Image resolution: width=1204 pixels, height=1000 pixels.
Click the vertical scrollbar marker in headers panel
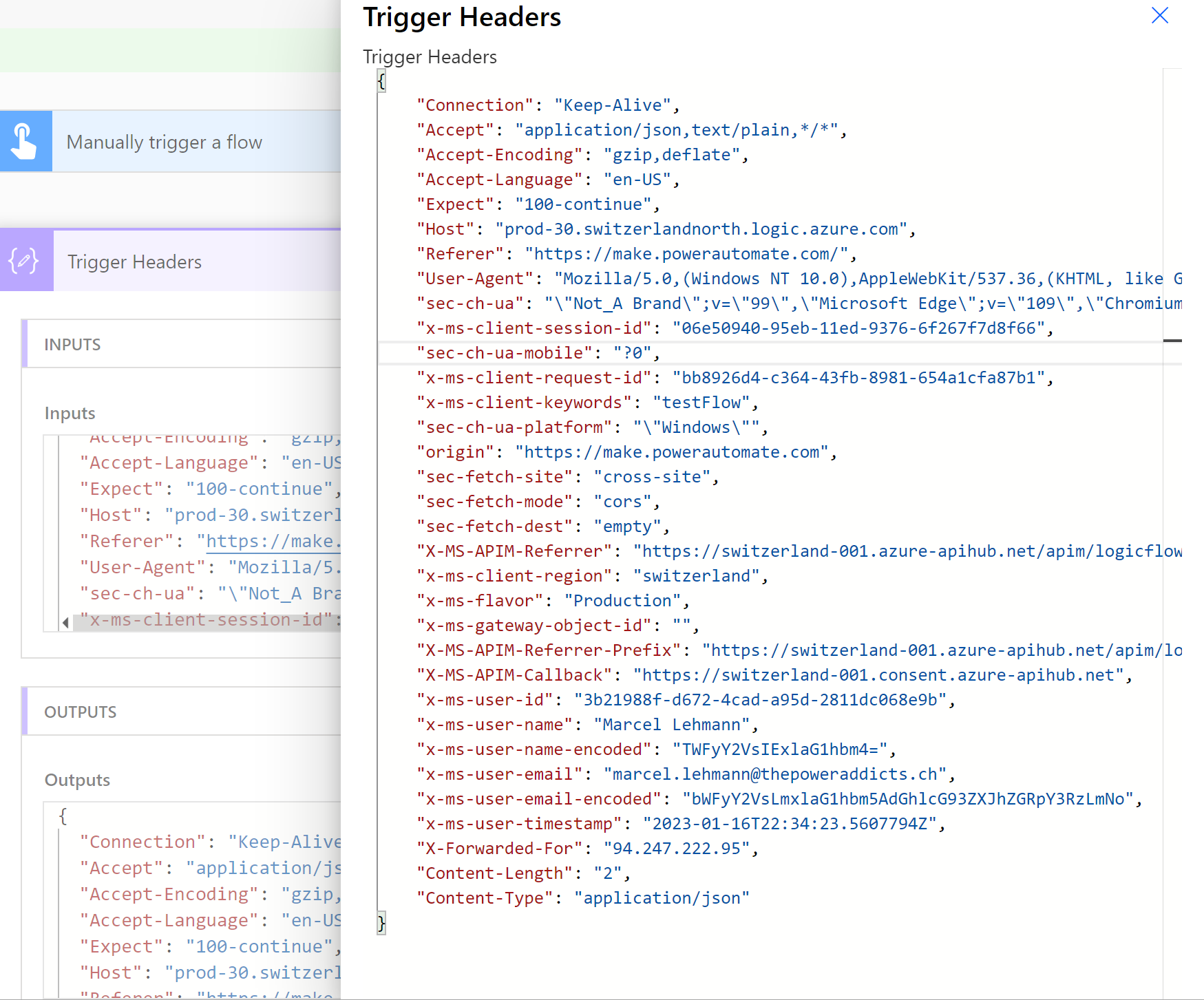[x=1172, y=341]
